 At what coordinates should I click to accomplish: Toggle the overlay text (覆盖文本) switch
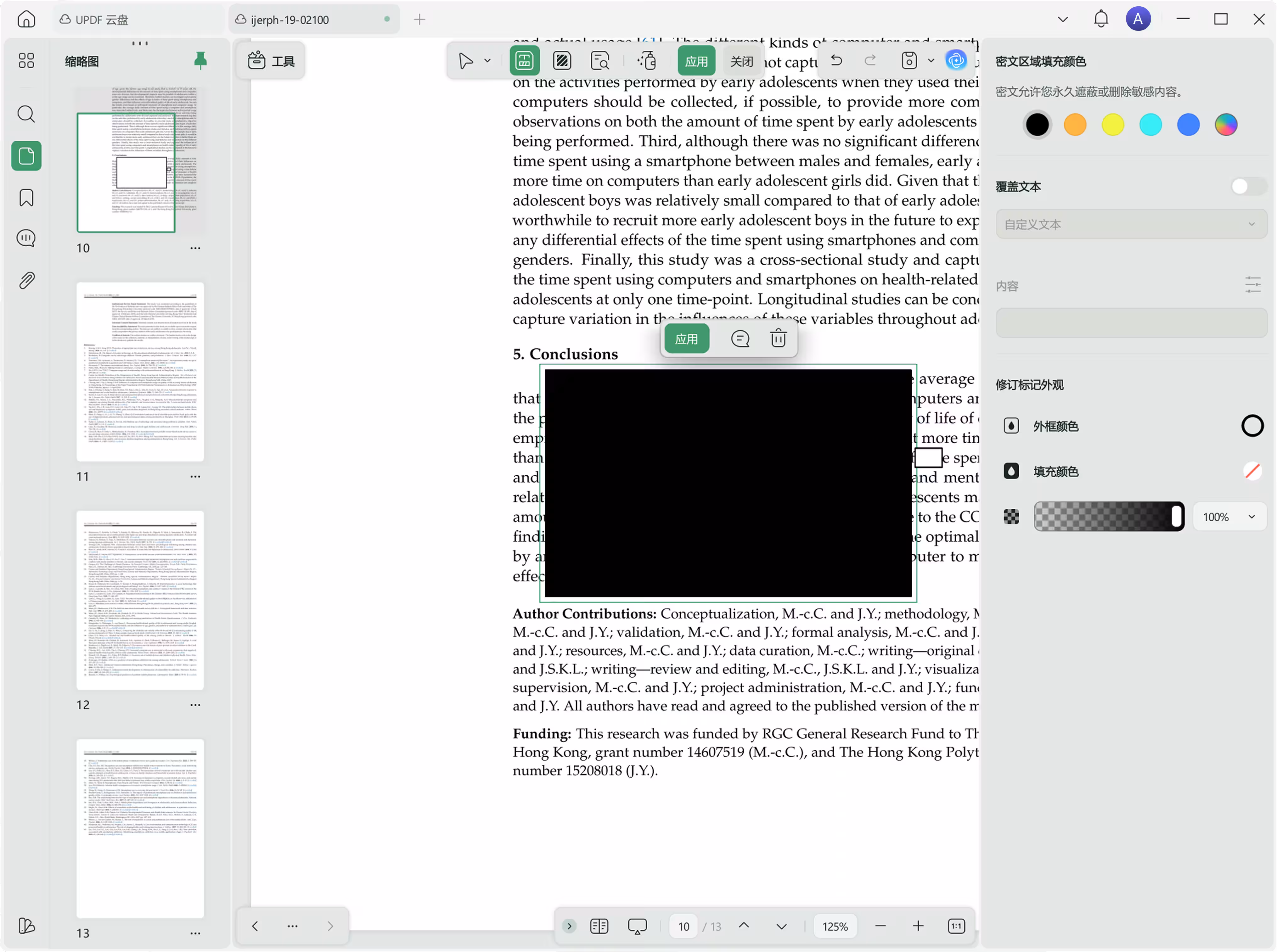point(1248,187)
